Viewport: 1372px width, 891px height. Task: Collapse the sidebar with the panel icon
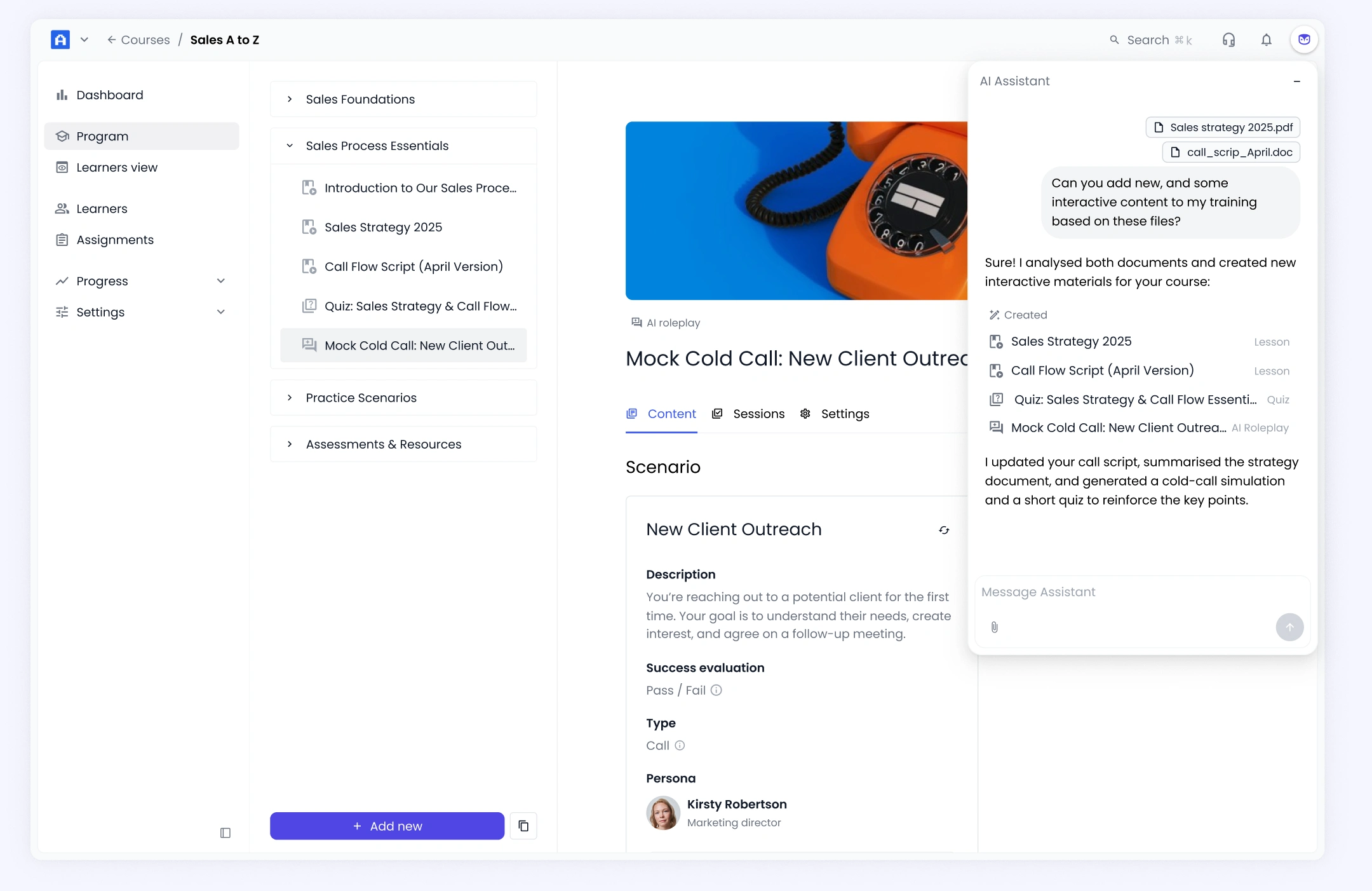coord(225,833)
